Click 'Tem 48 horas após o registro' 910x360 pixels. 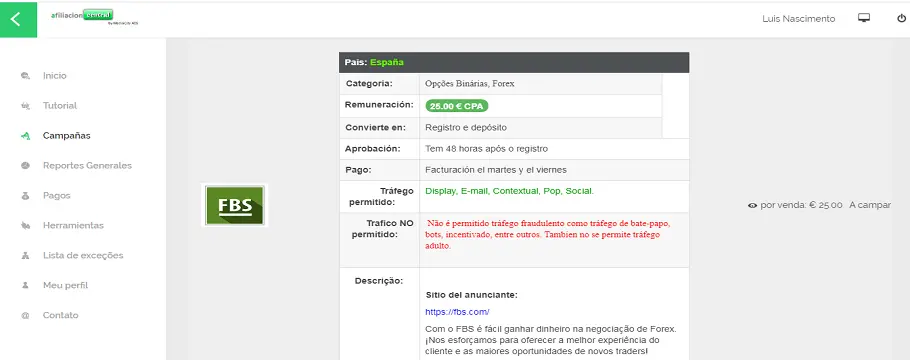(486, 149)
